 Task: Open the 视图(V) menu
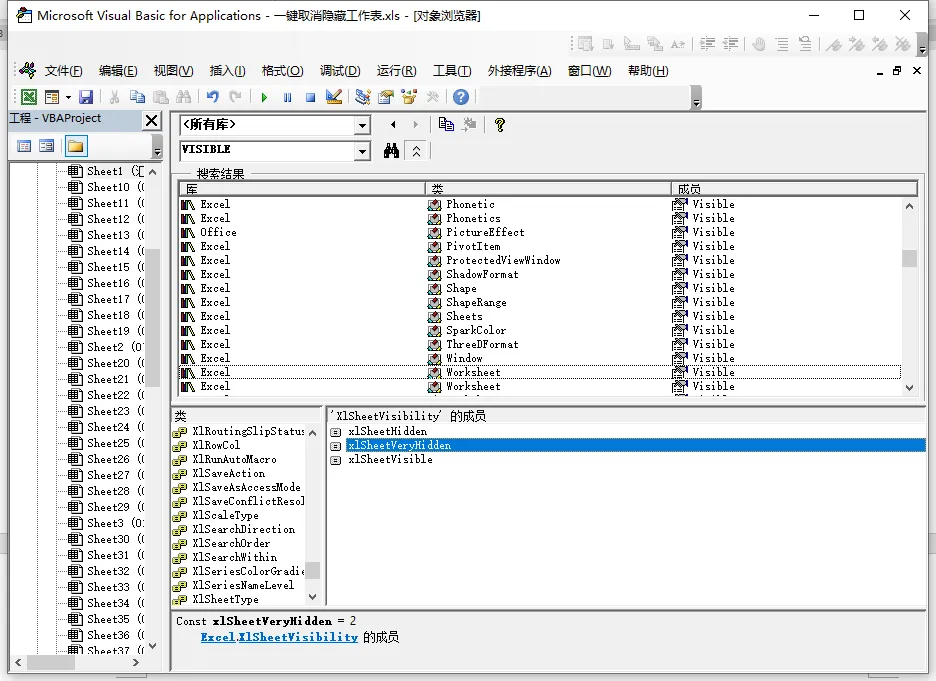[x=173, y=71]
